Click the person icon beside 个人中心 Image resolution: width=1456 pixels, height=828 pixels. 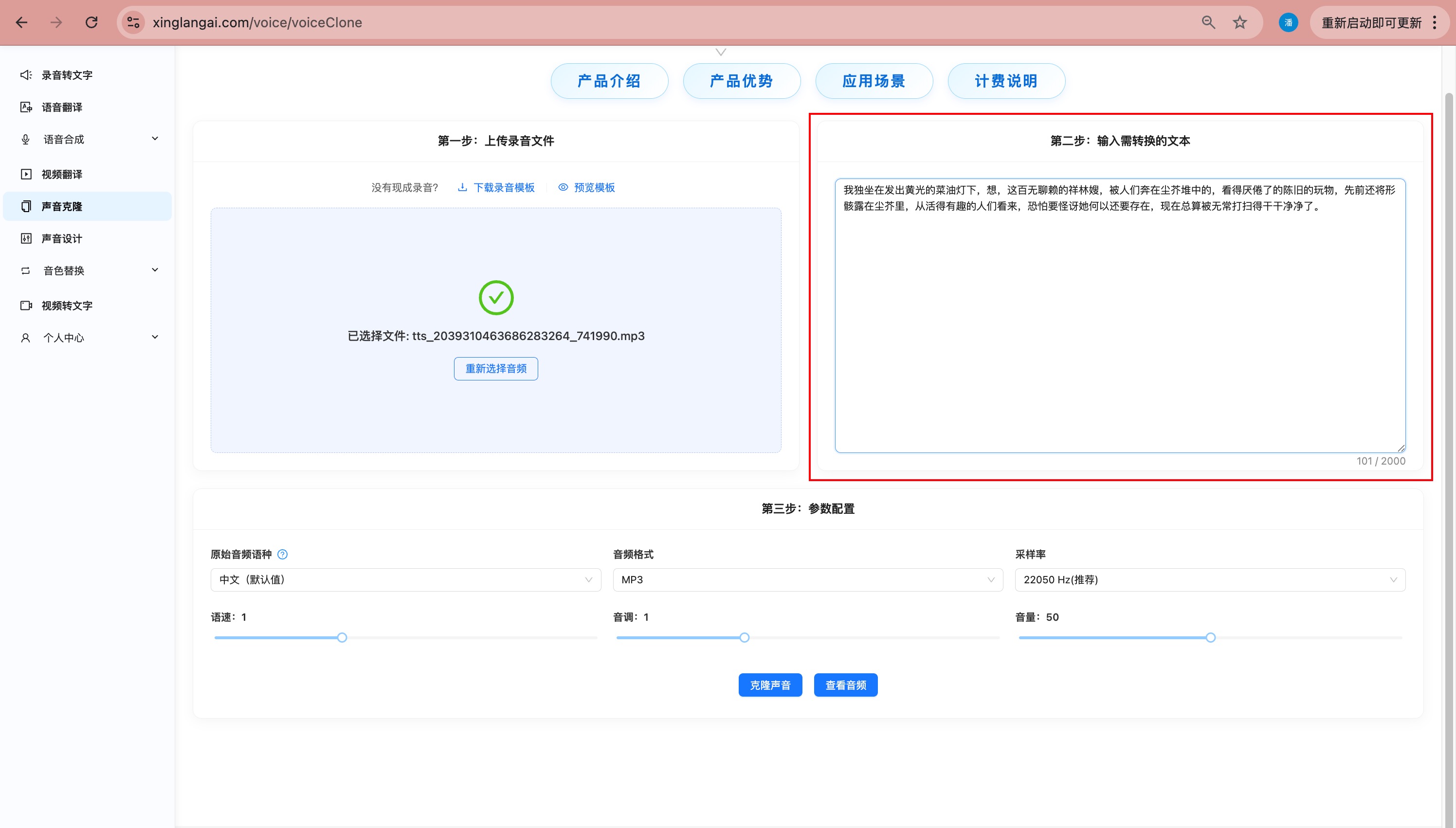[26, 338]
